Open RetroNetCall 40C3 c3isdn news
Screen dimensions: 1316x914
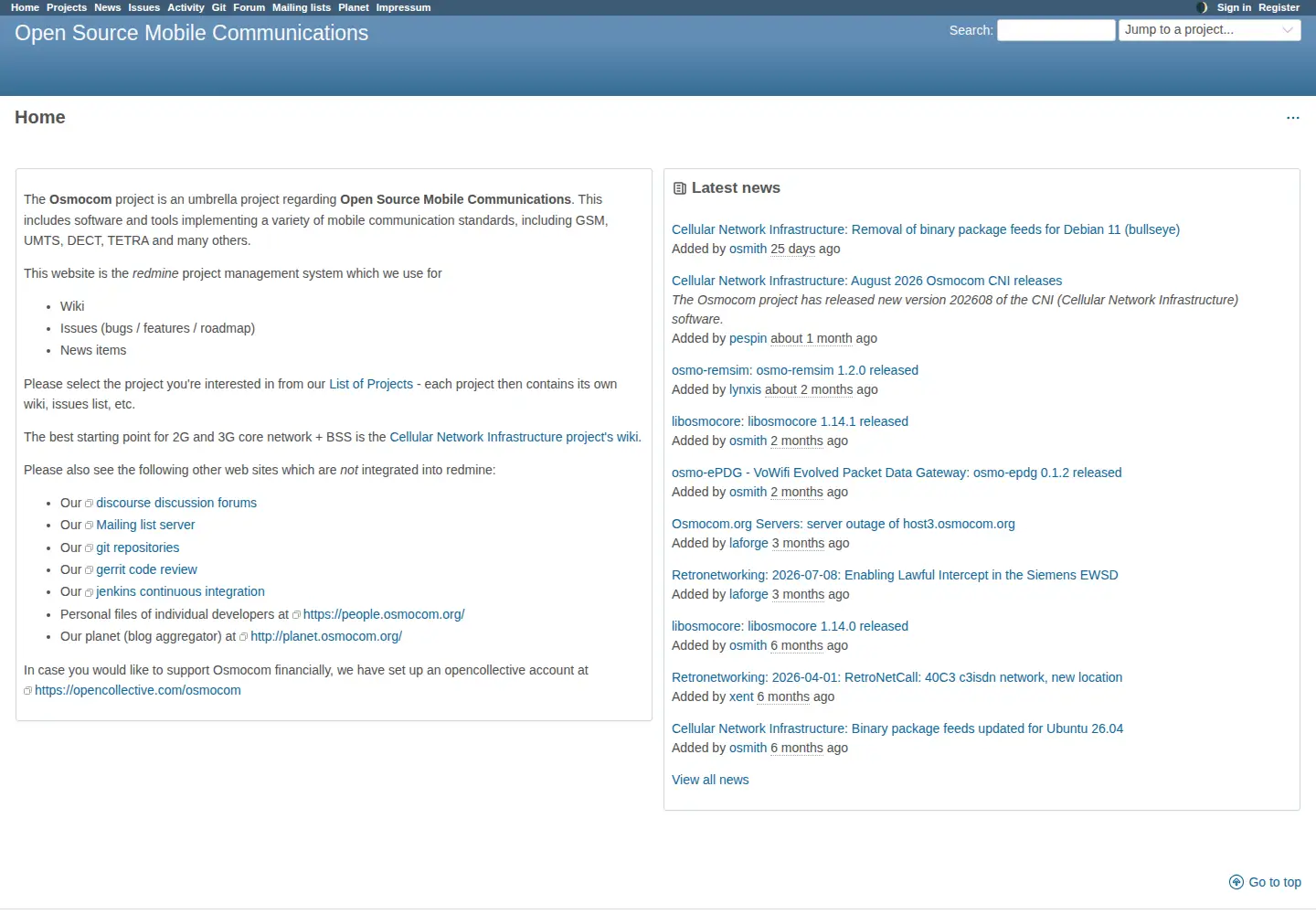tap(897, 677)
